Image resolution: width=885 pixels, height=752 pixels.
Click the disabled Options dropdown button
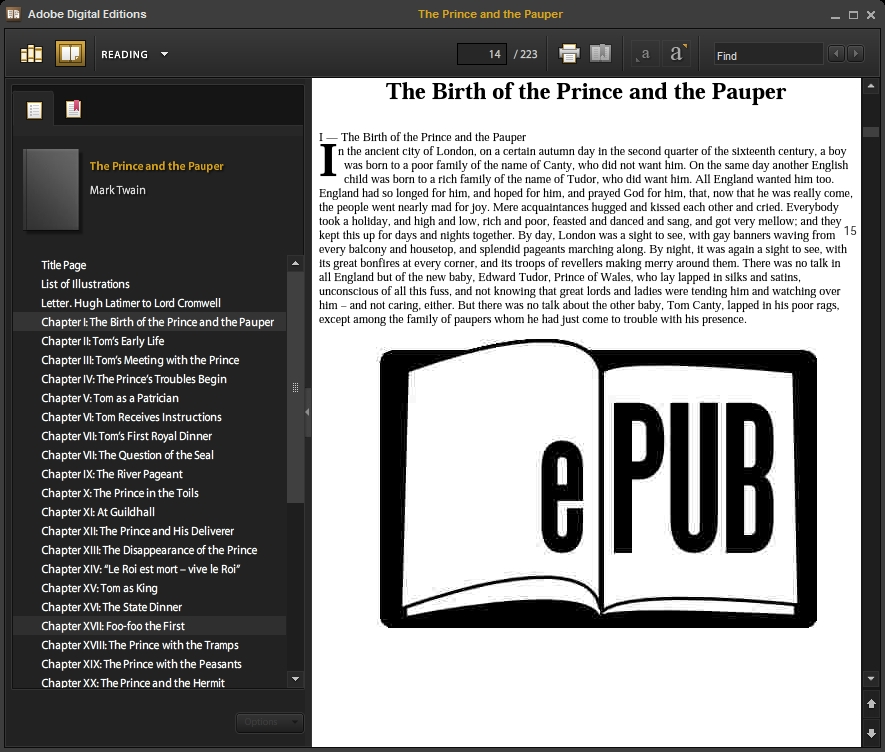pyautogui.click(x=269, y=722)
